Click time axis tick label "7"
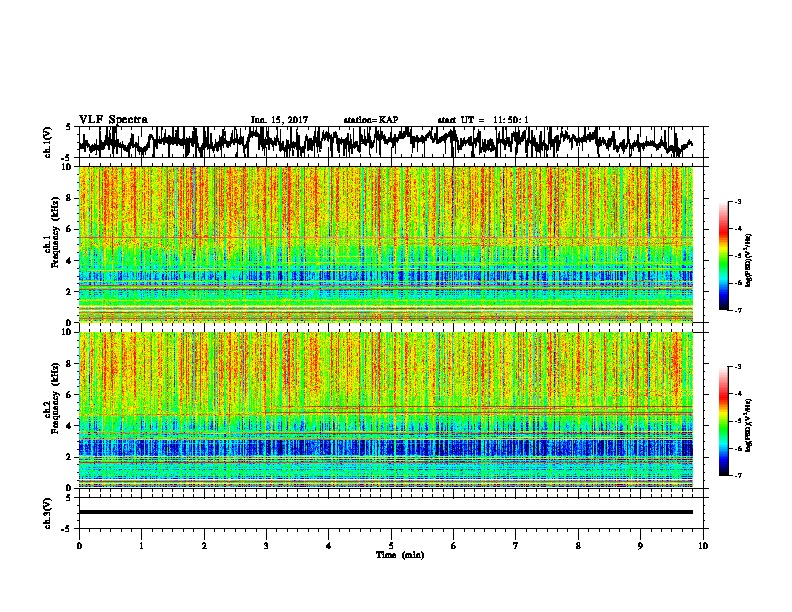Viewport: 792px width, 612px height. pyautogui.click(x=516, y=546)
